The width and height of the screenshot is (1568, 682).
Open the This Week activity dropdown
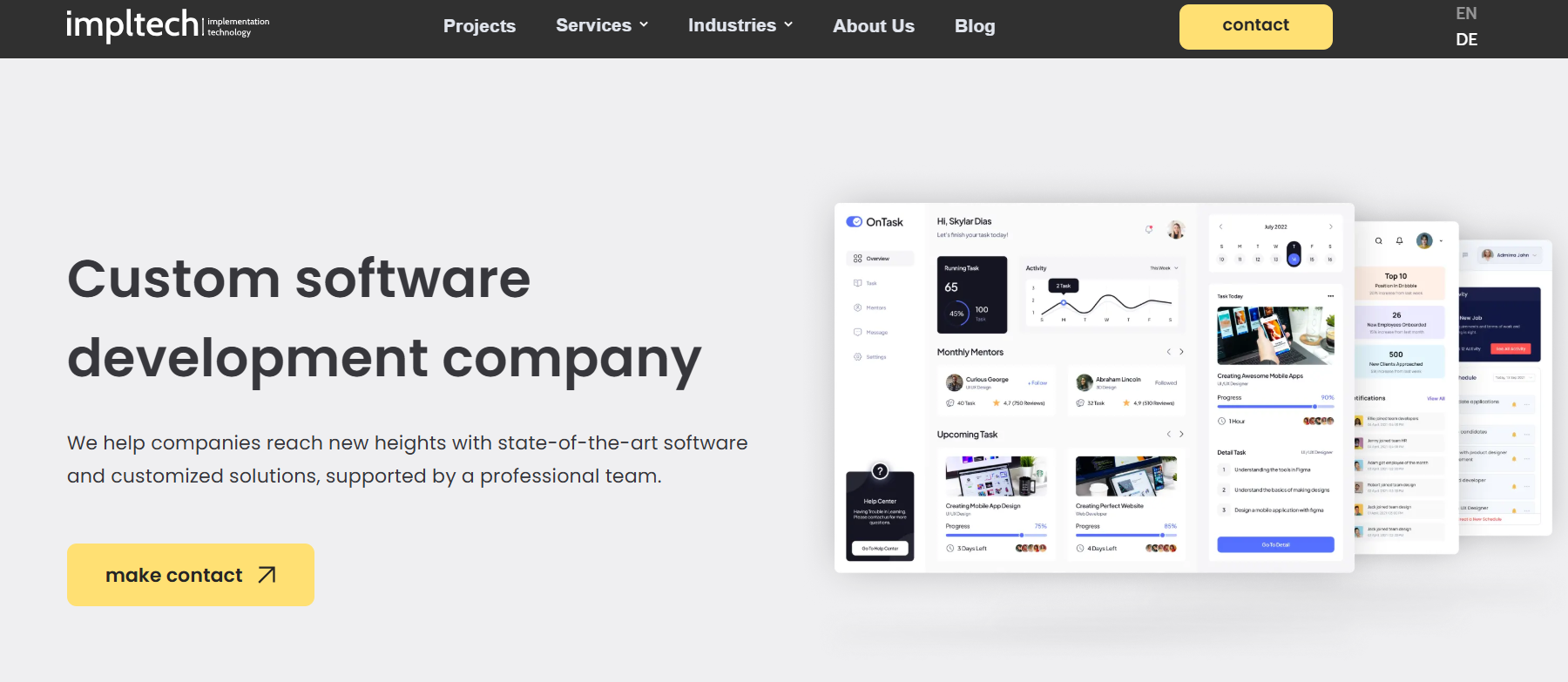[x=1164, y=268]
